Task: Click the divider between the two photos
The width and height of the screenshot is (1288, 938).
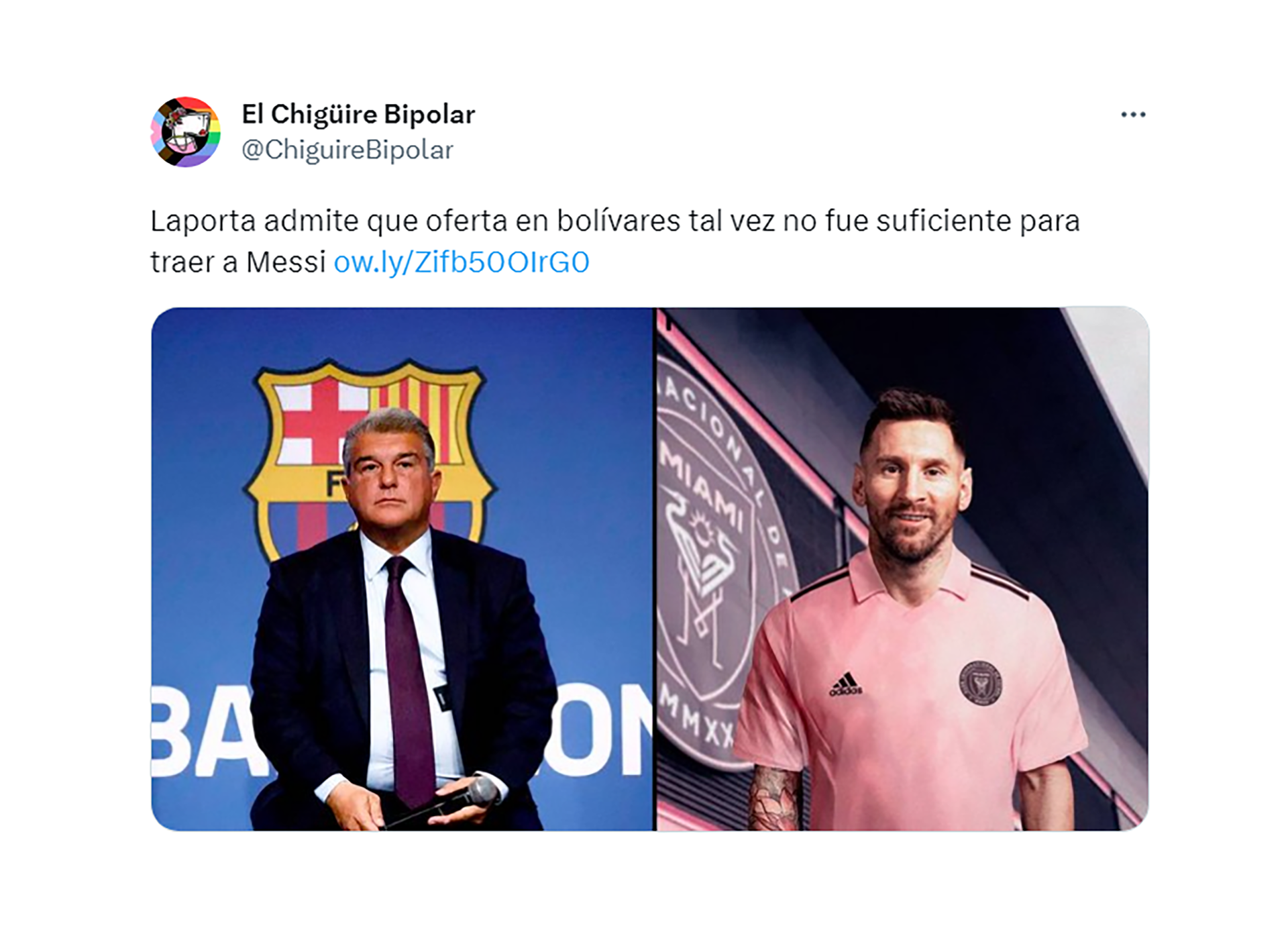Action: tap(655, 569)
